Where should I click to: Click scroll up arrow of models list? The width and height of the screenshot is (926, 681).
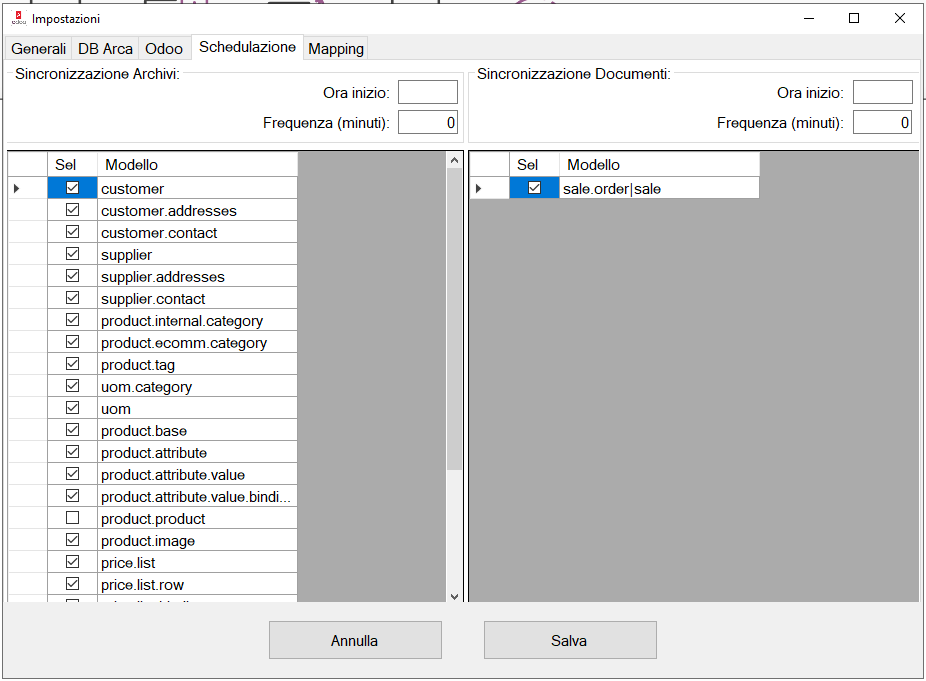pyautogui.click(x=455, y=160)
